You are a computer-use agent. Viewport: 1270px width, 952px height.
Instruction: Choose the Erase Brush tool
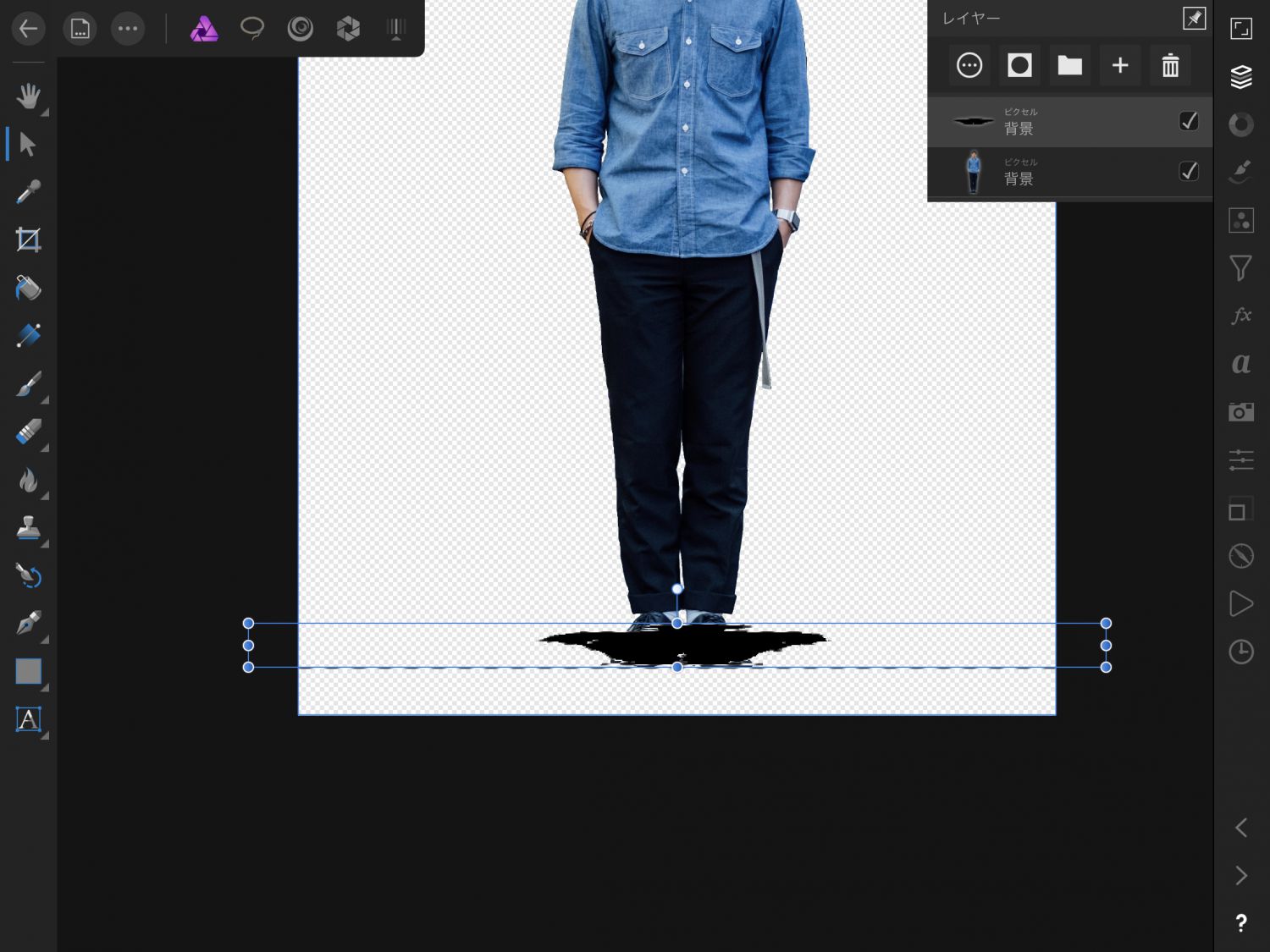click(x=28, y=432)
